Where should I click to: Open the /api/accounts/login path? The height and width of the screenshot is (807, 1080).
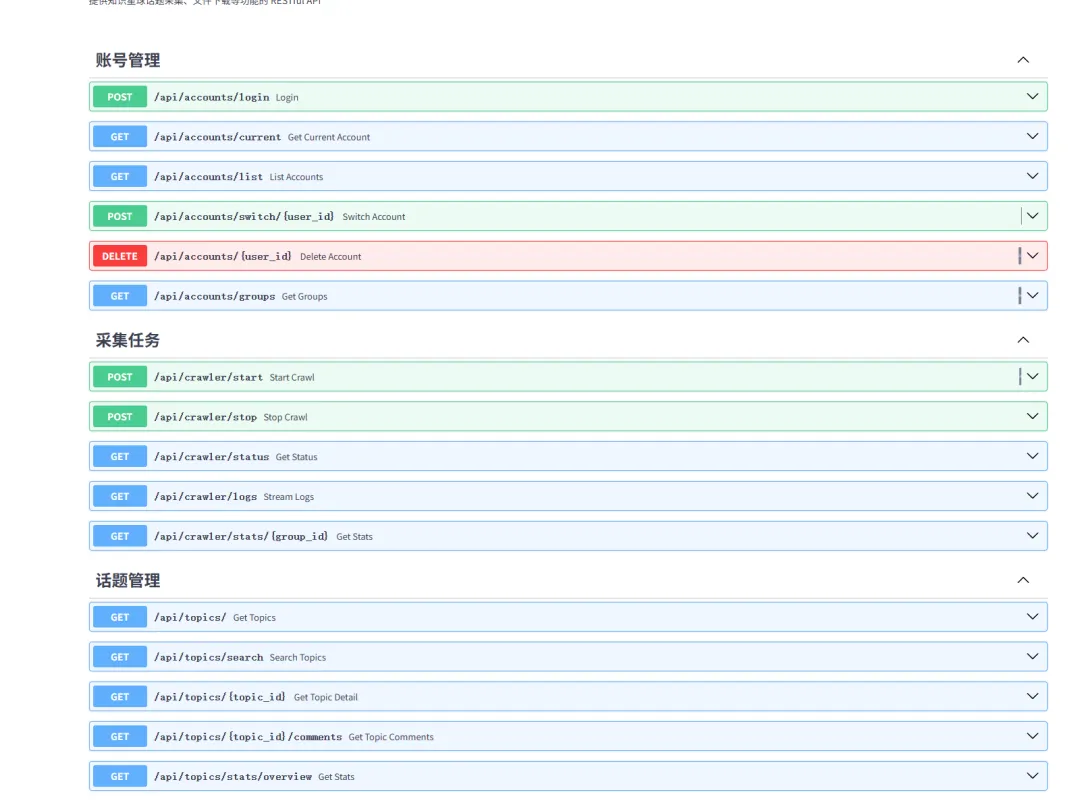211,97
